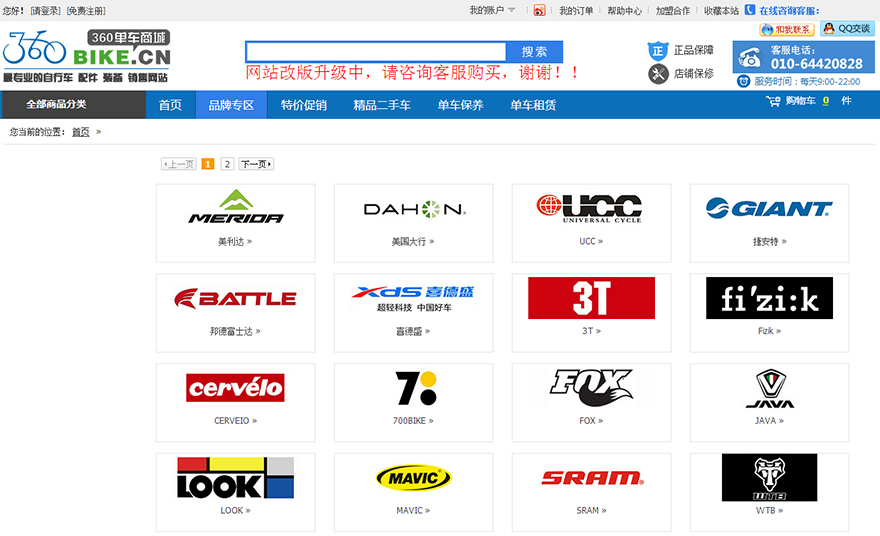Image resolution: width=880 pixels, height=536 pixels.
Task: Go to pagination page 2
Action: click(227, 164)
